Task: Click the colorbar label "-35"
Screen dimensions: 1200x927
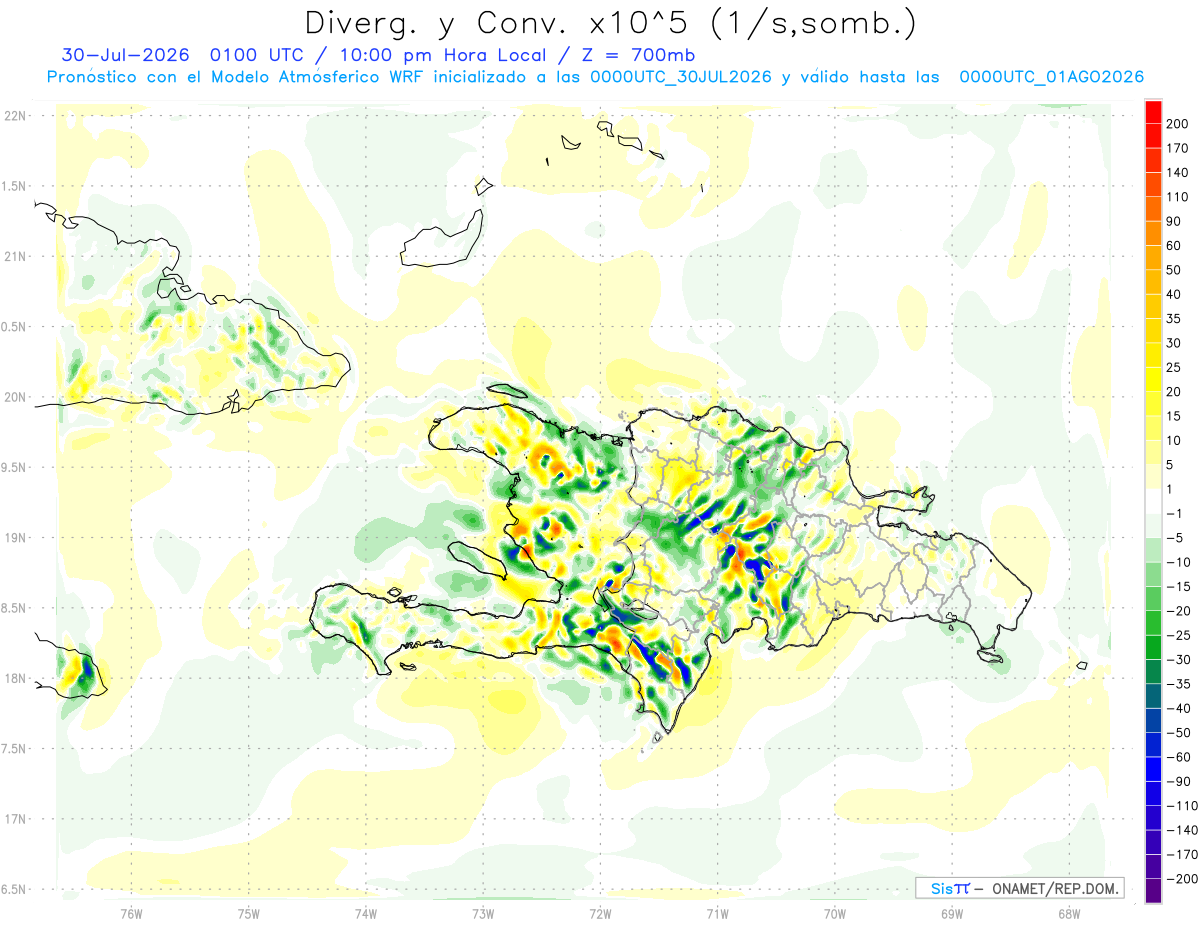Action: click(1181, 684)
